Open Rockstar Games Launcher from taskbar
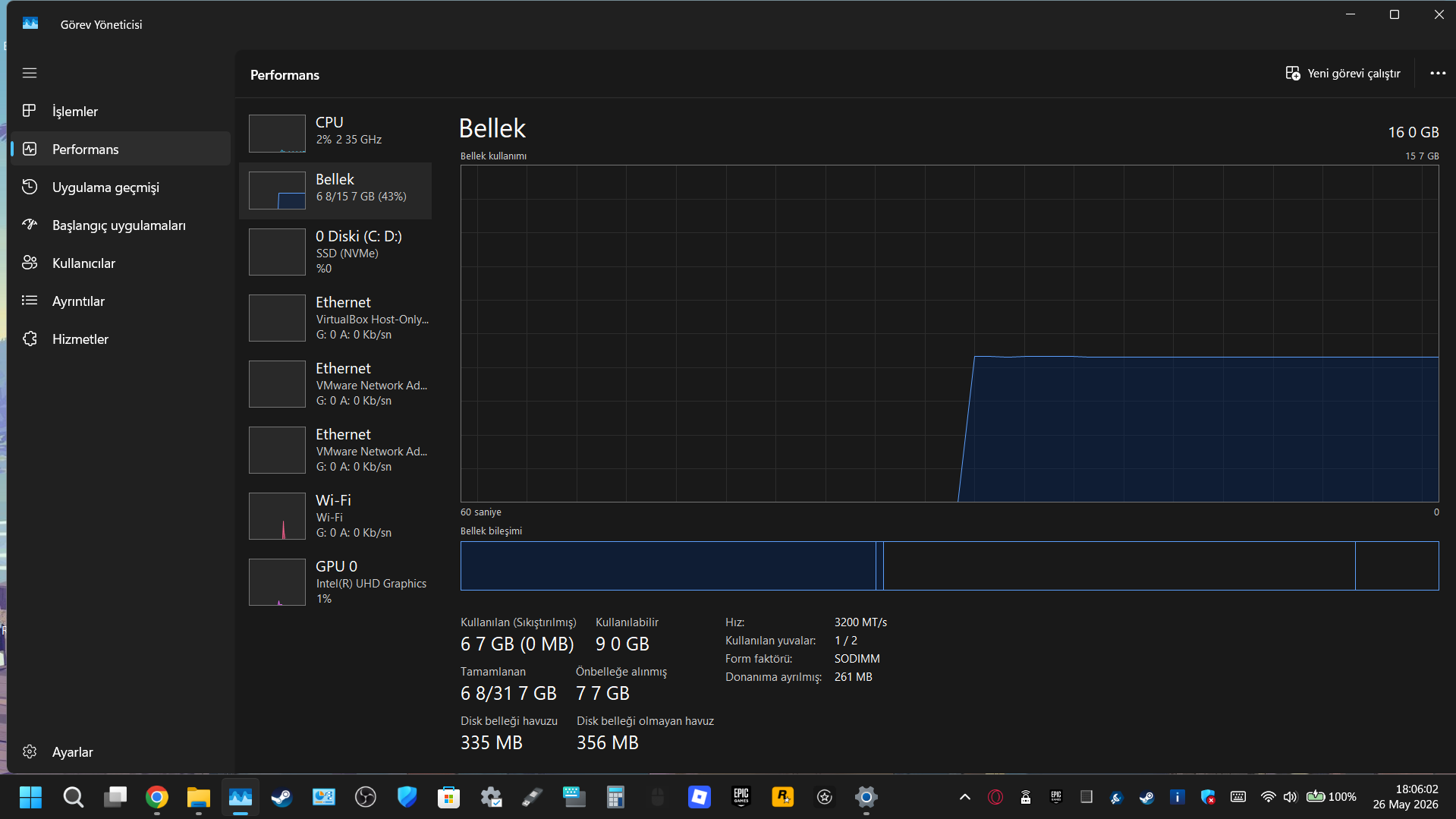The image size is (1456, 819). pos(782,797)
